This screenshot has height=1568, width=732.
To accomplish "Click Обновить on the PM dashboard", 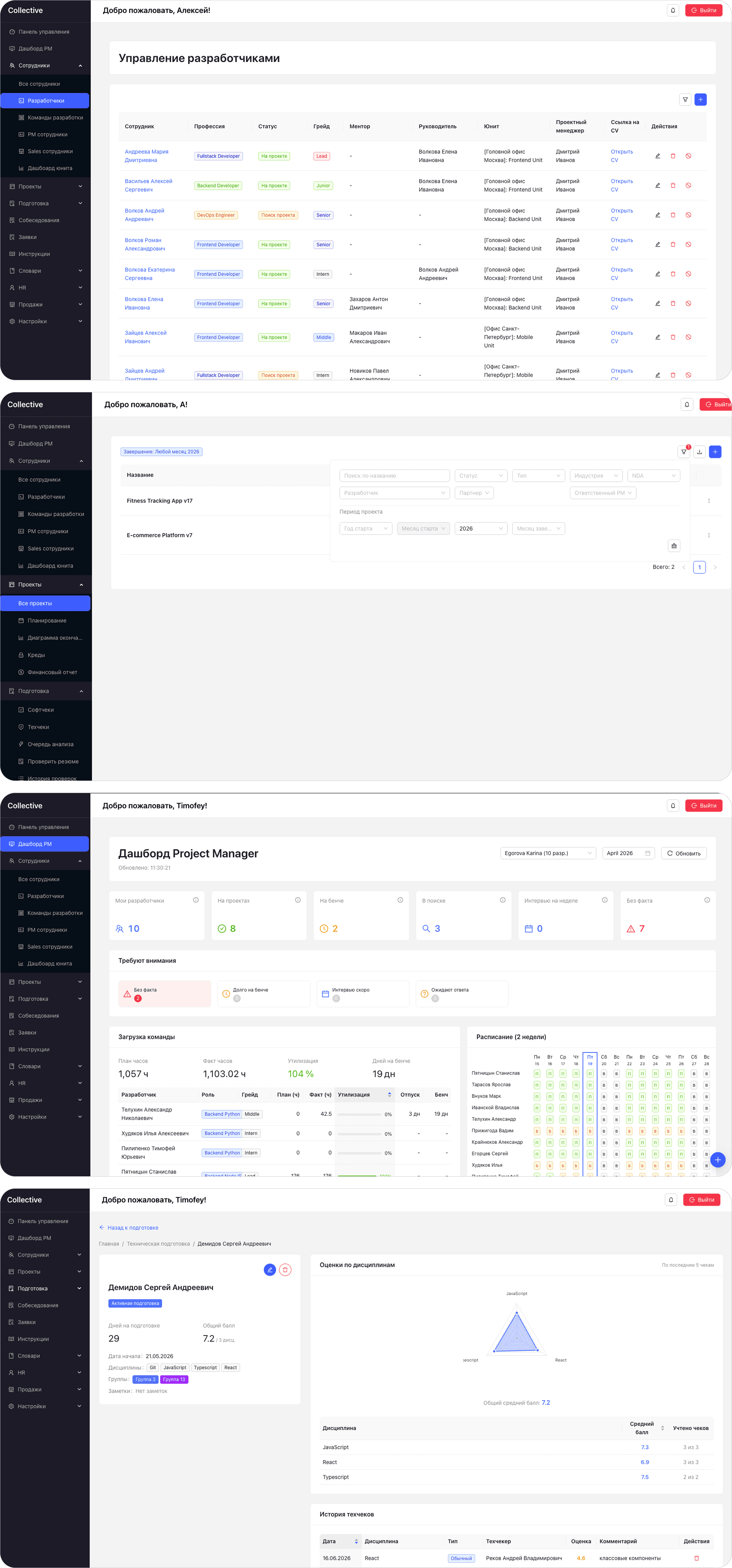I will tap(684, 853).
